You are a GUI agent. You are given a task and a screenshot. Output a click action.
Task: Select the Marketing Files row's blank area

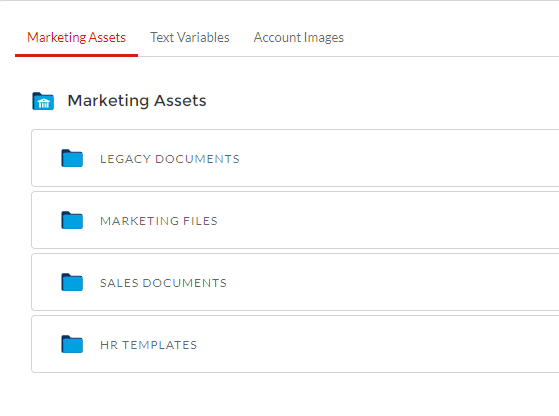tap(392, 220)
